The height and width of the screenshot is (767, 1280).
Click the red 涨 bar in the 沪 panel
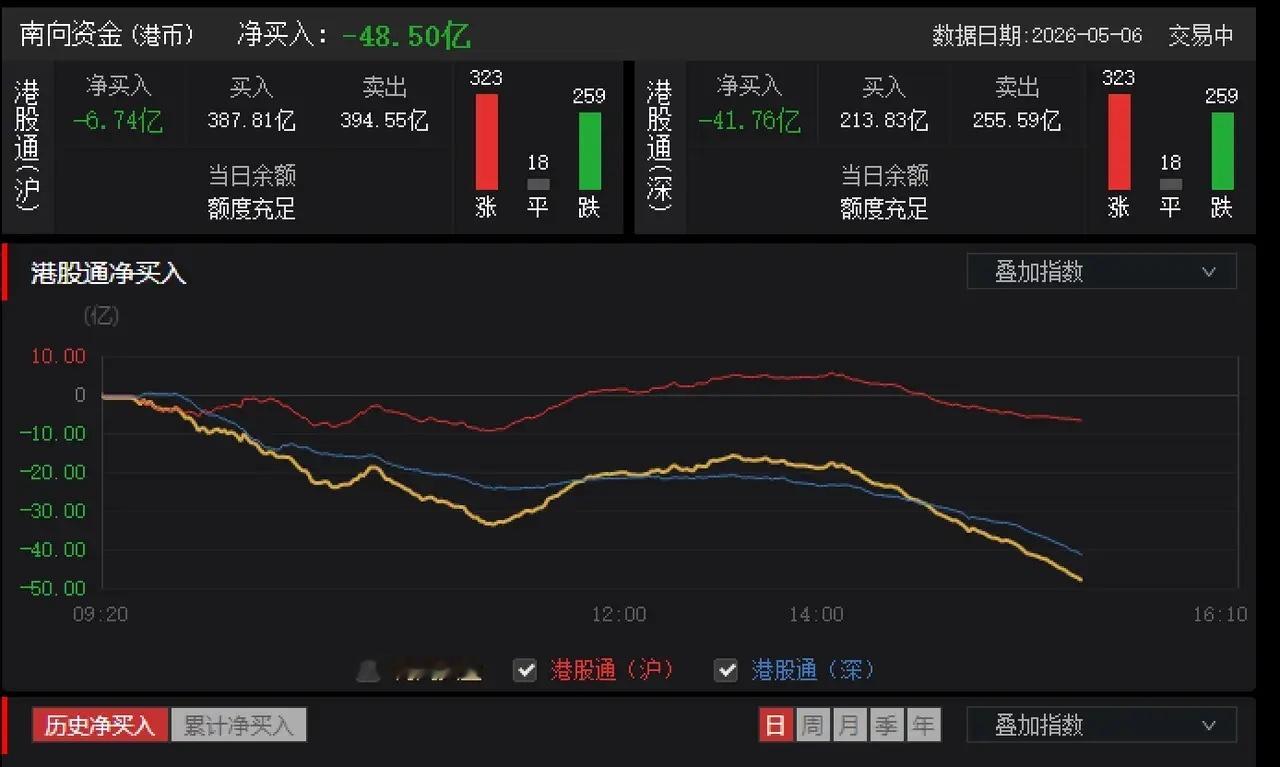486,142
